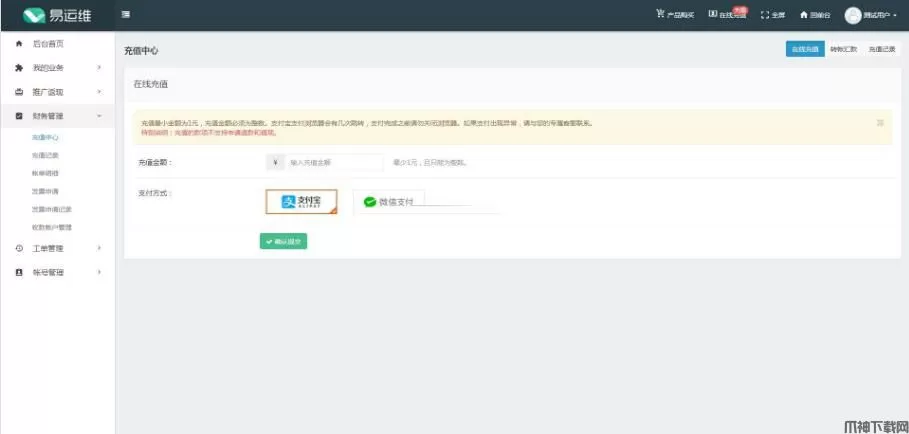
Task: Click the user avatar picture
Action: pos(853,15)
